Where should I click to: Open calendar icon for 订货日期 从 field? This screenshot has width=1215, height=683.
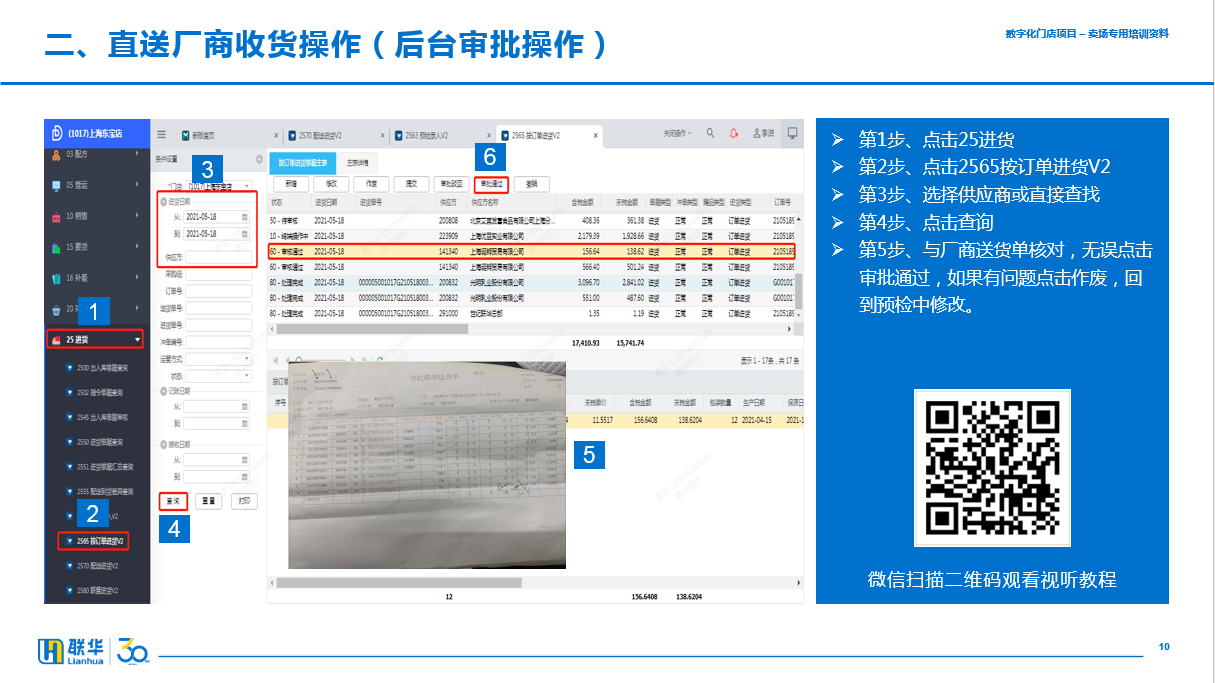click(x=245, y=408)
